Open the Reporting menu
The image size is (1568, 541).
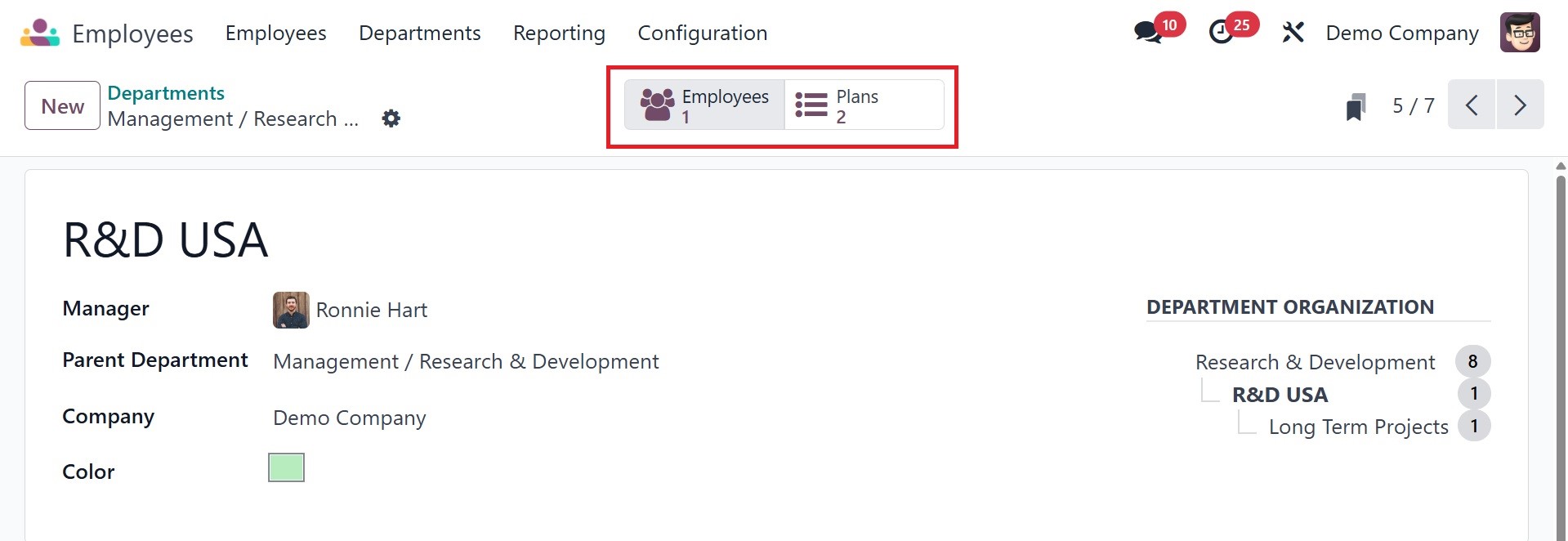559,33
